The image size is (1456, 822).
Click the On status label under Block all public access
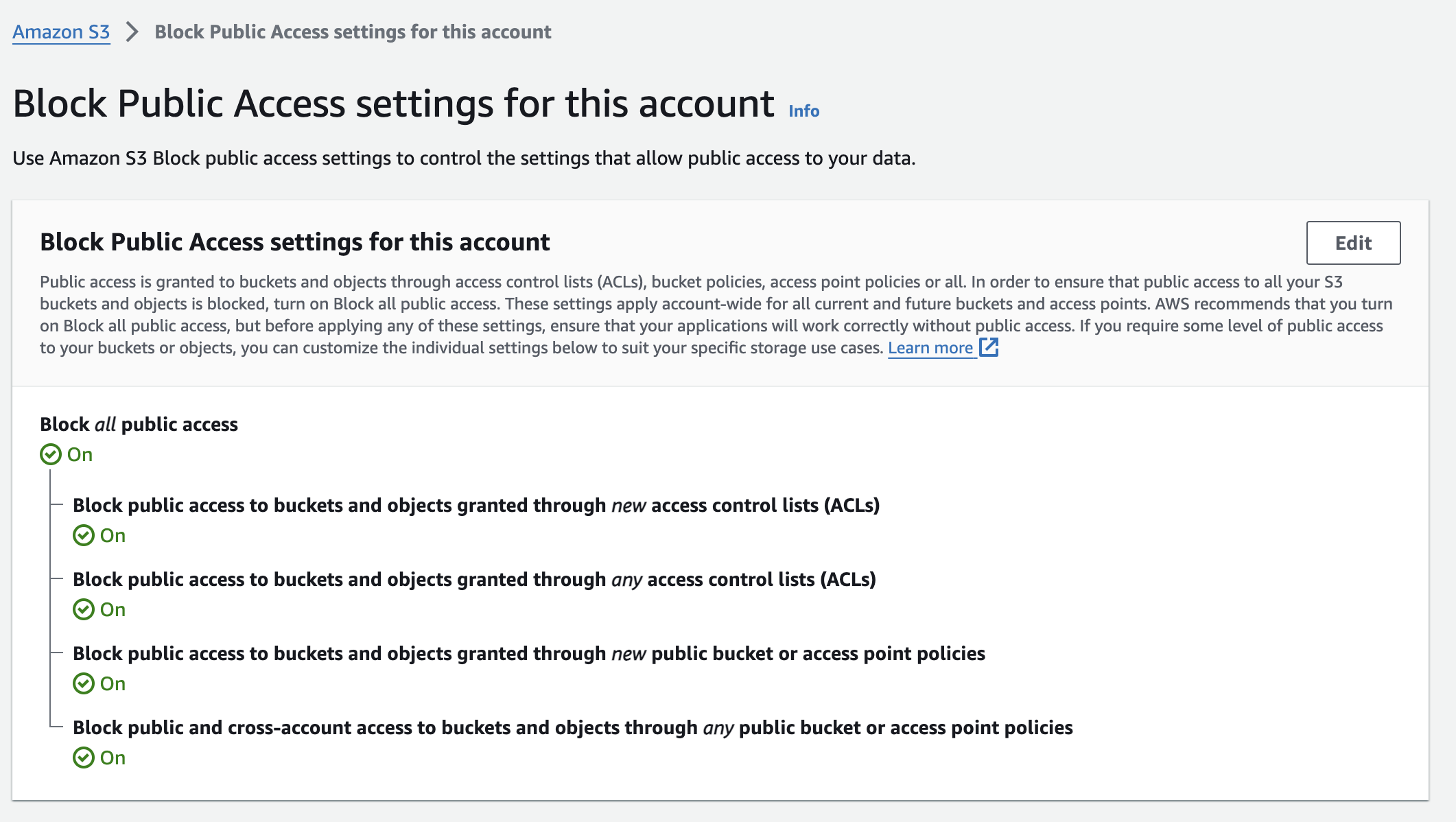(x=78, y=454)
